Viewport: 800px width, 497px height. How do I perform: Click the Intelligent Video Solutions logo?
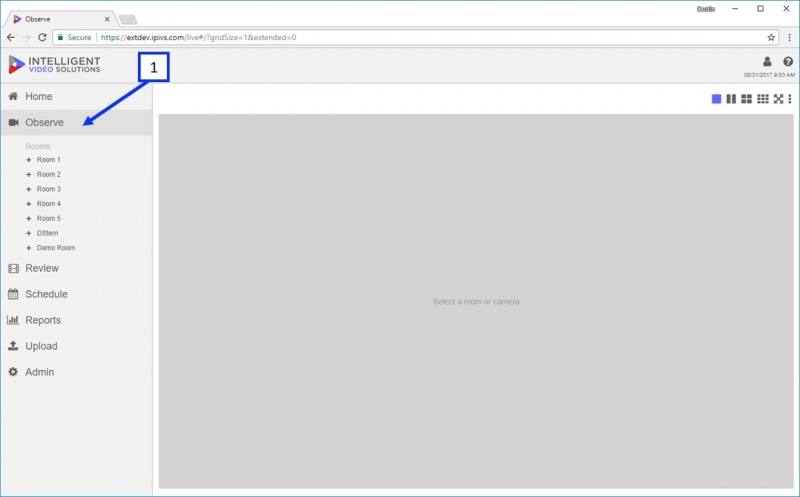click(54, 65)
